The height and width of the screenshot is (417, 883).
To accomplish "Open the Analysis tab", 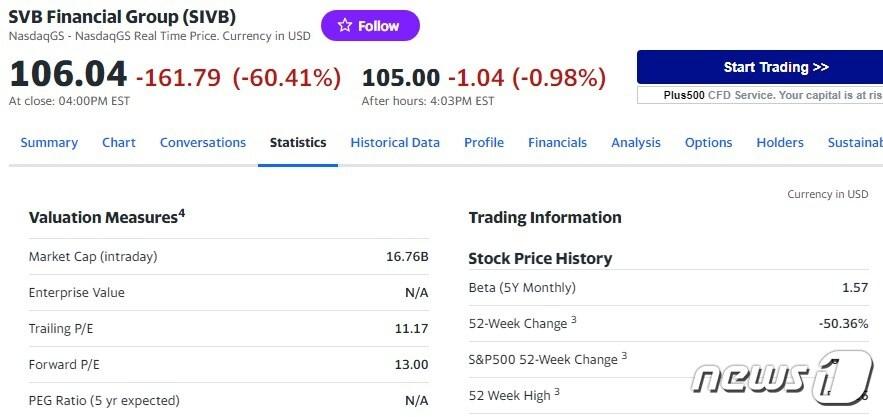I will (x=636, y=143).
